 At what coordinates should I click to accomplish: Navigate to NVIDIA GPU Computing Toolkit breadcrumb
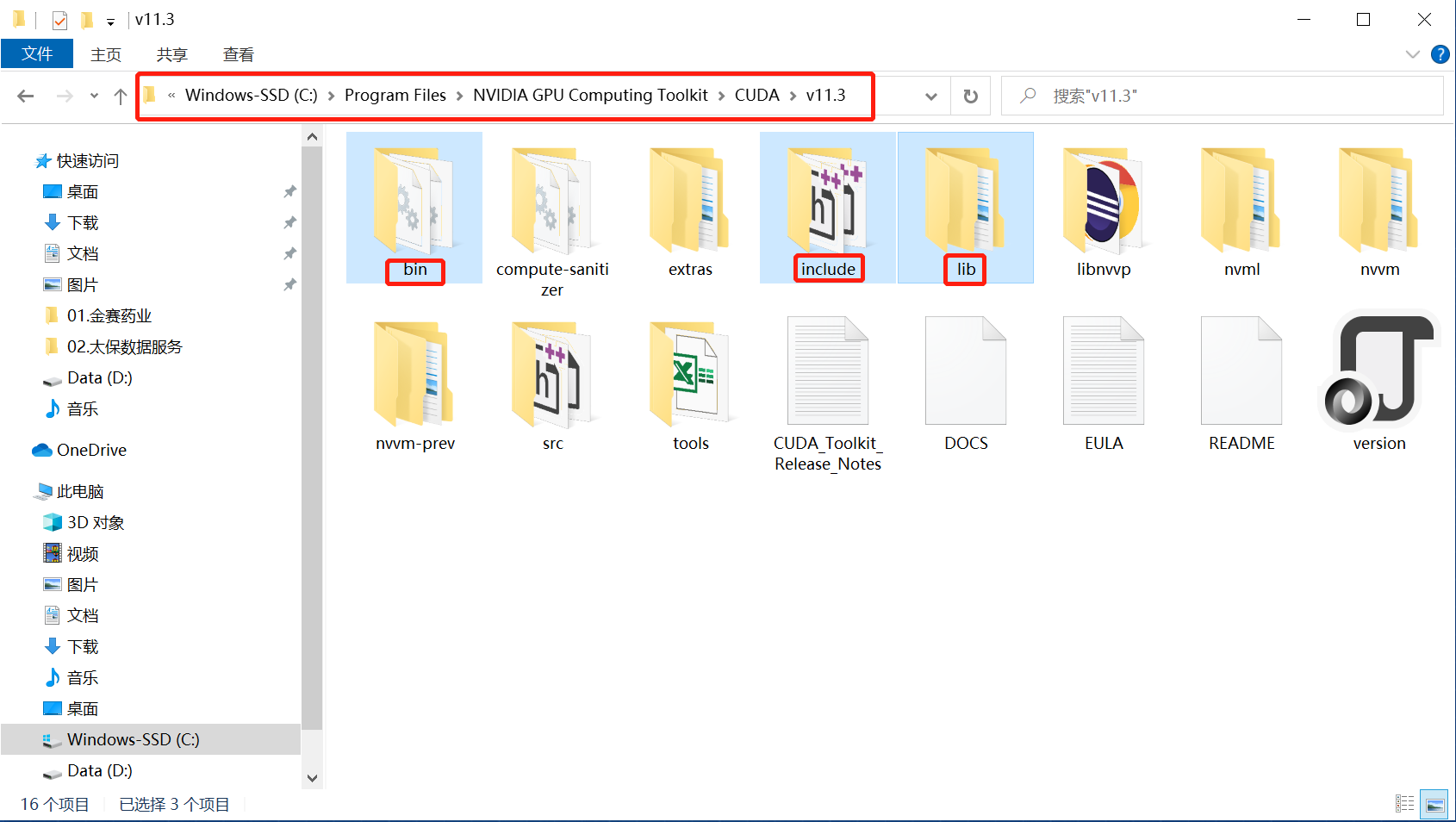coord(590,96)
